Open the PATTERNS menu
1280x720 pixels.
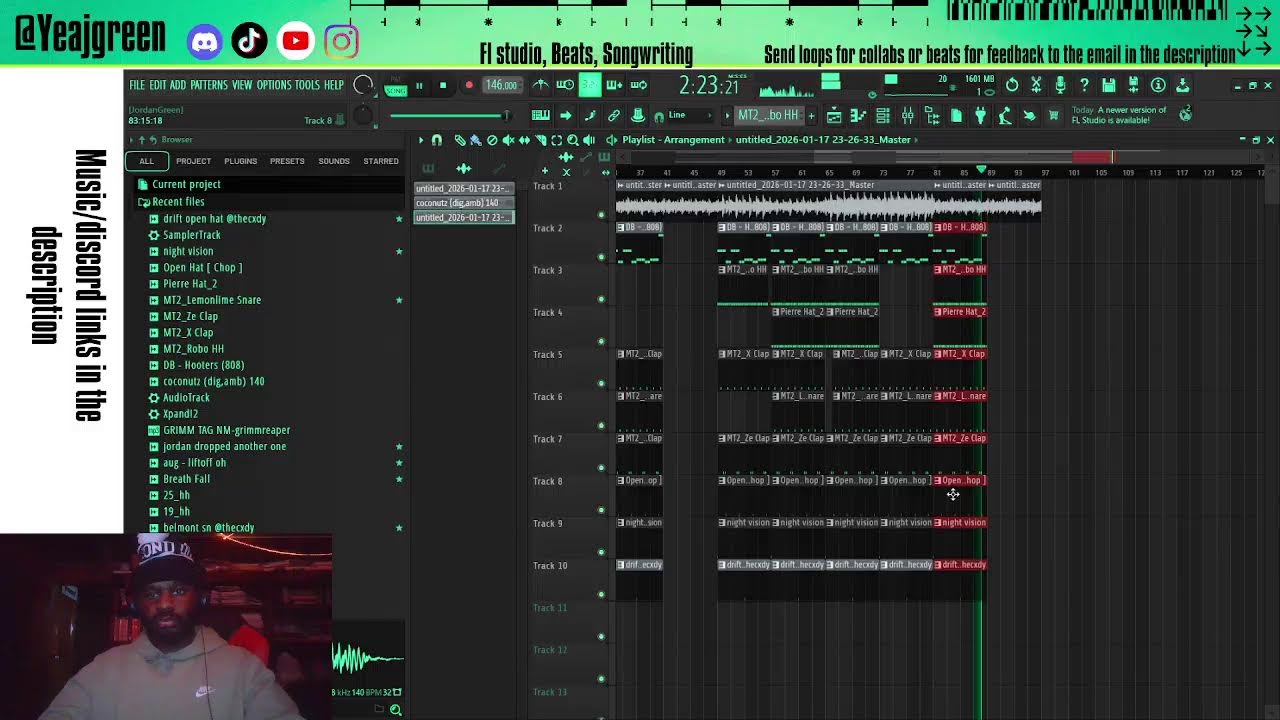point(209,85)
